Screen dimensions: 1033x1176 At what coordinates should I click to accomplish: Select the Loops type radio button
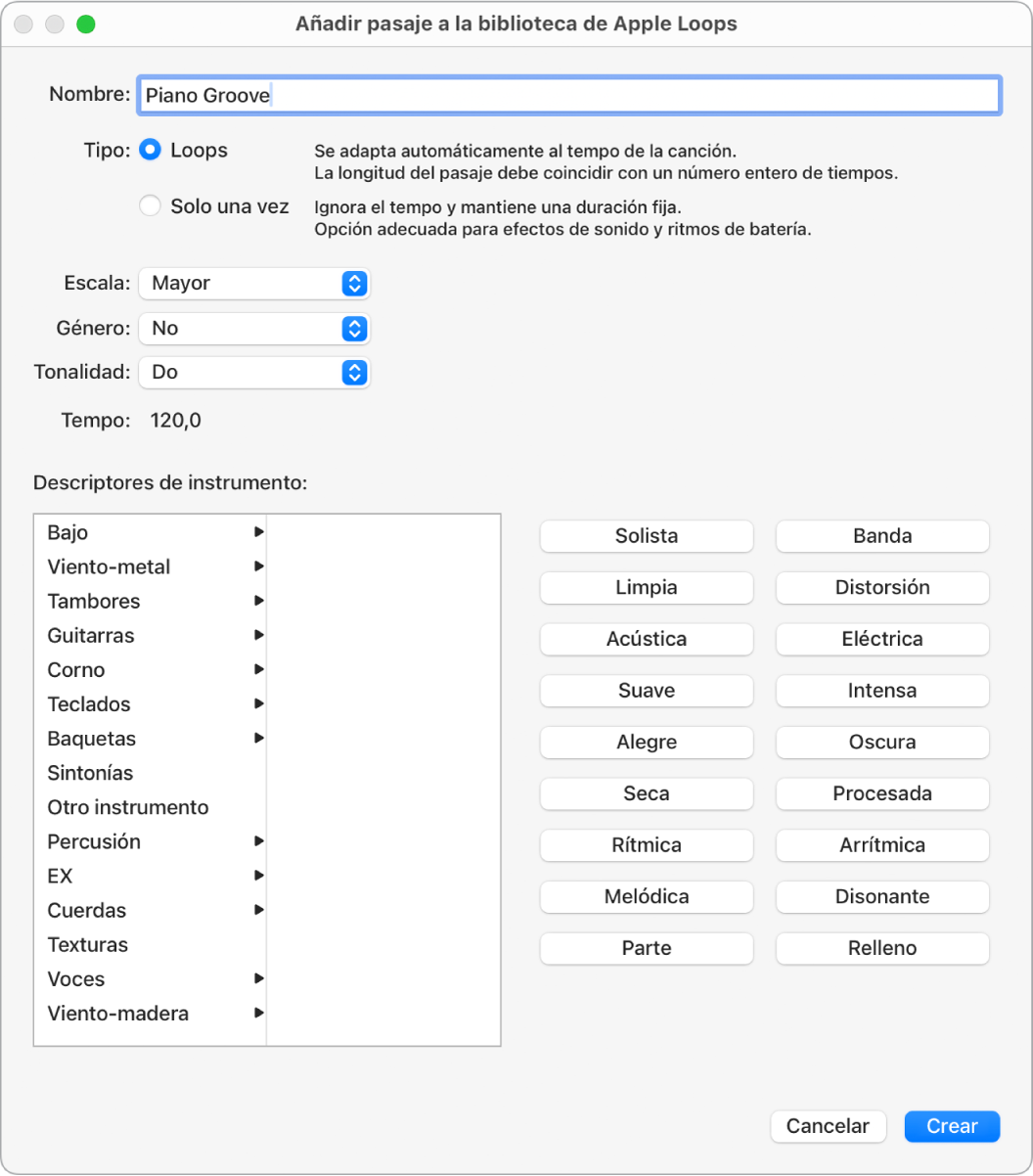click(x=150, y=150)
